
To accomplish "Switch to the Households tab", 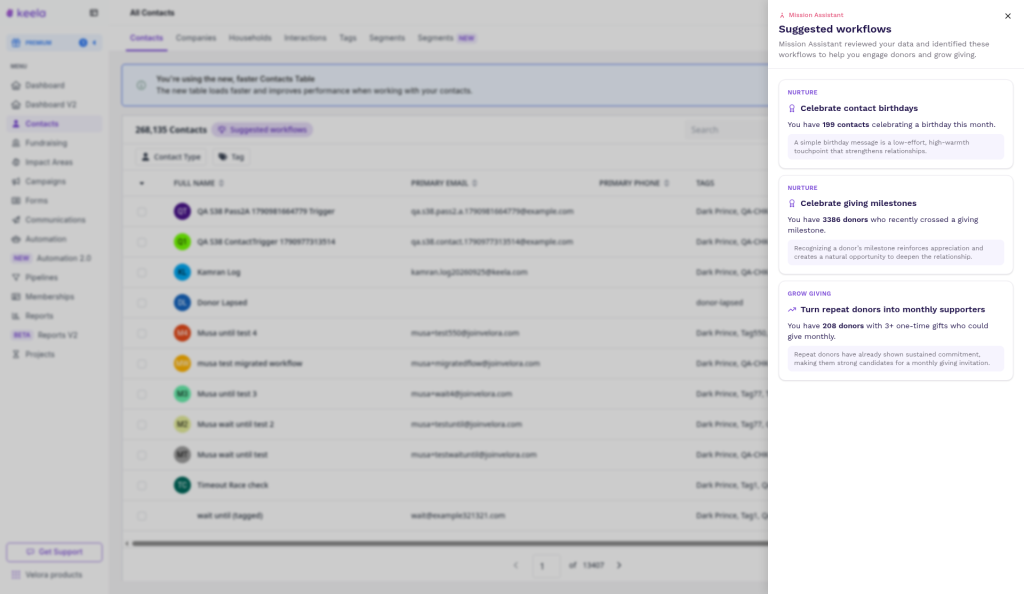I will (250, 38).
